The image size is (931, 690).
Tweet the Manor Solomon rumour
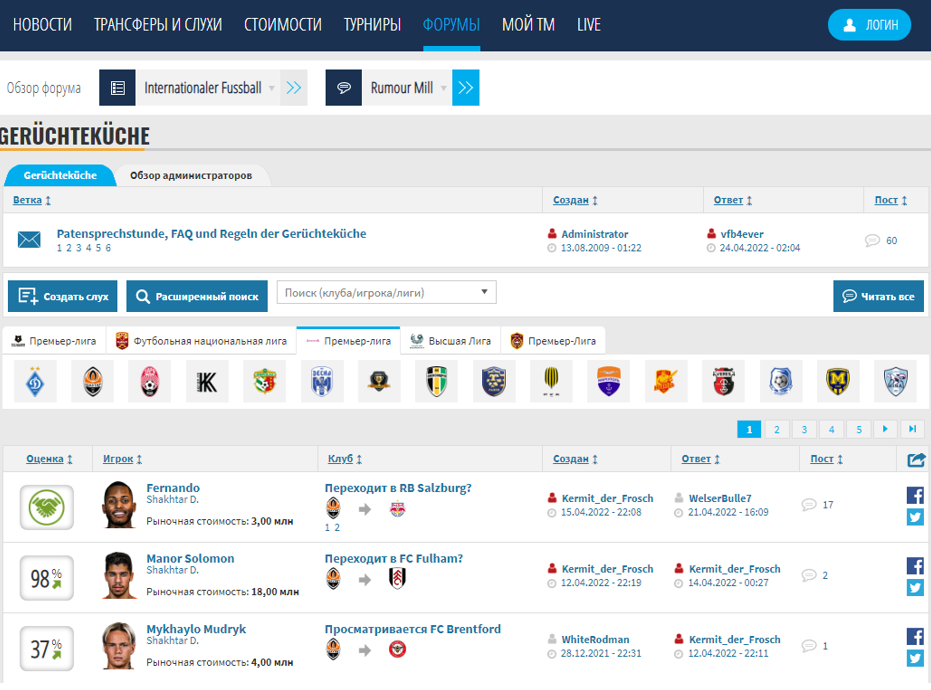(x=915, y=588)
